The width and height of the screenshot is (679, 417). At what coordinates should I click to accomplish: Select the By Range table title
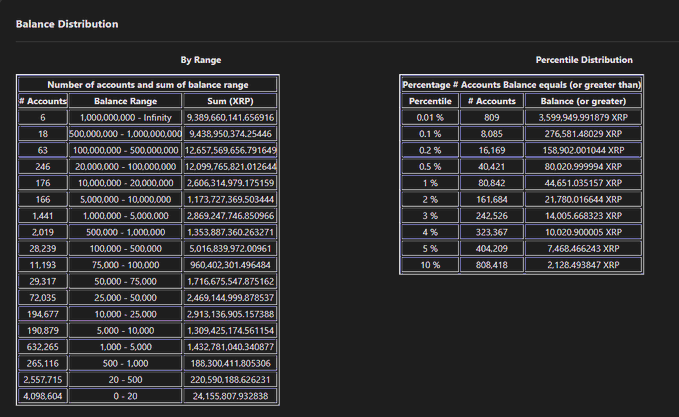pos(200,60)
